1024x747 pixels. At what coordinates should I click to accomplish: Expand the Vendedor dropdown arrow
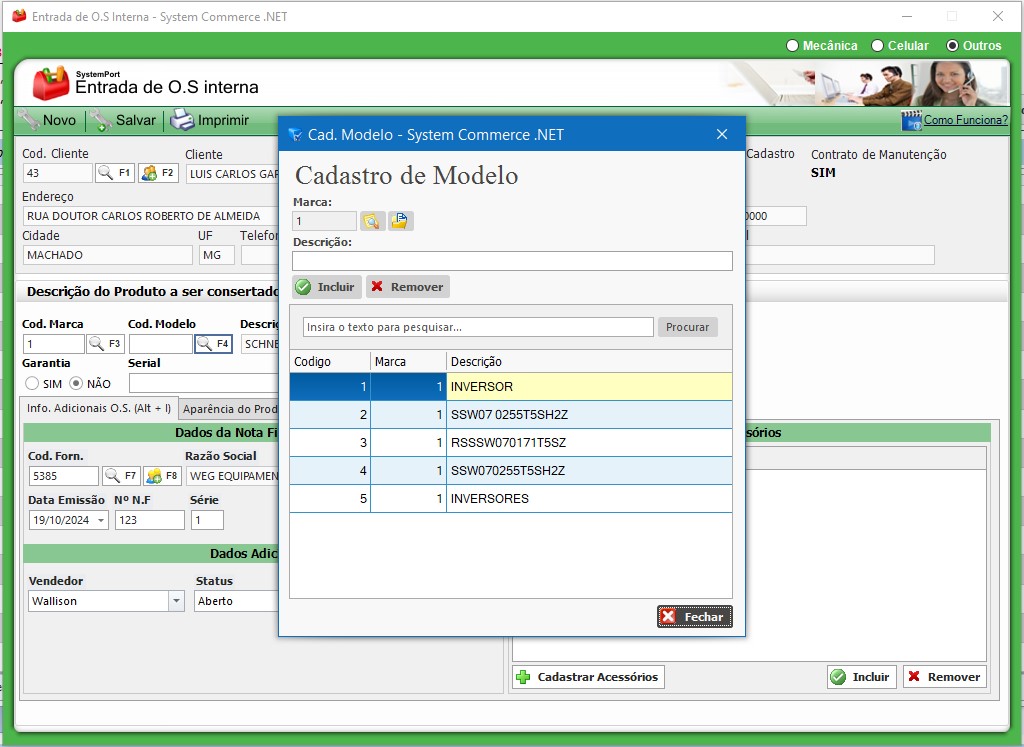click(x=176, y=601)
